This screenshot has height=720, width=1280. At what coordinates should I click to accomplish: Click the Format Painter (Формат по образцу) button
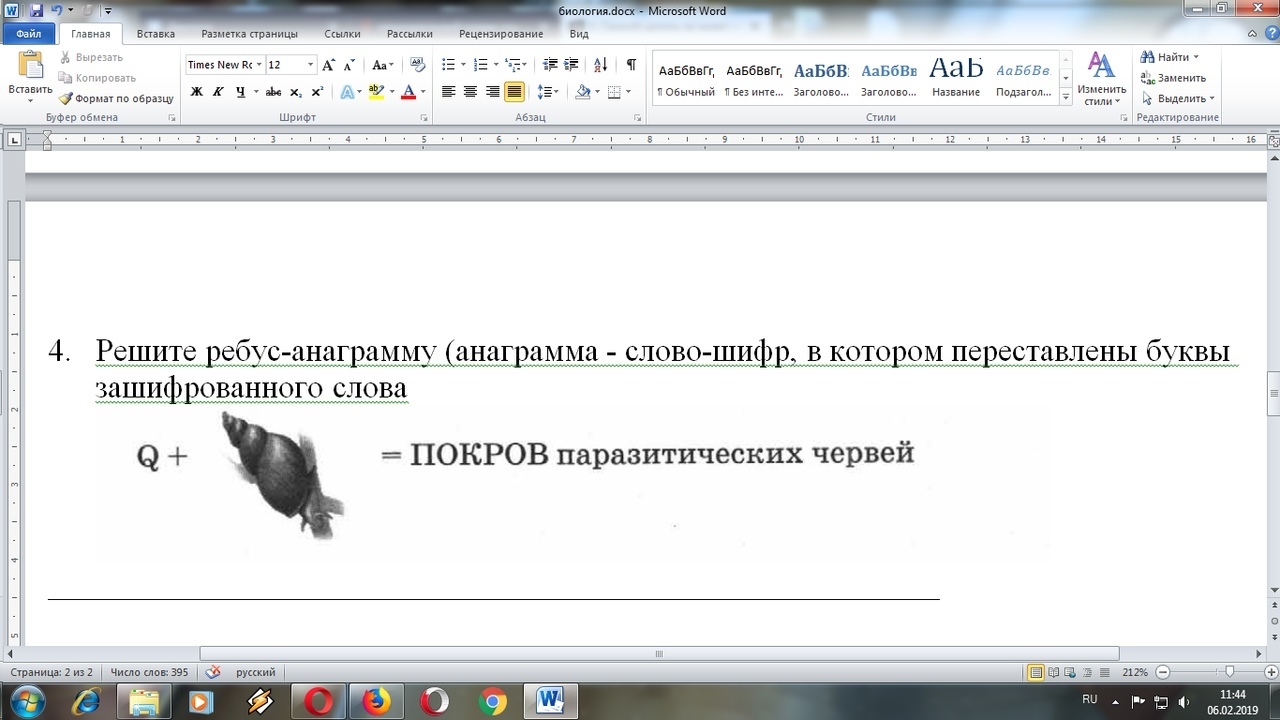(116, 98)
